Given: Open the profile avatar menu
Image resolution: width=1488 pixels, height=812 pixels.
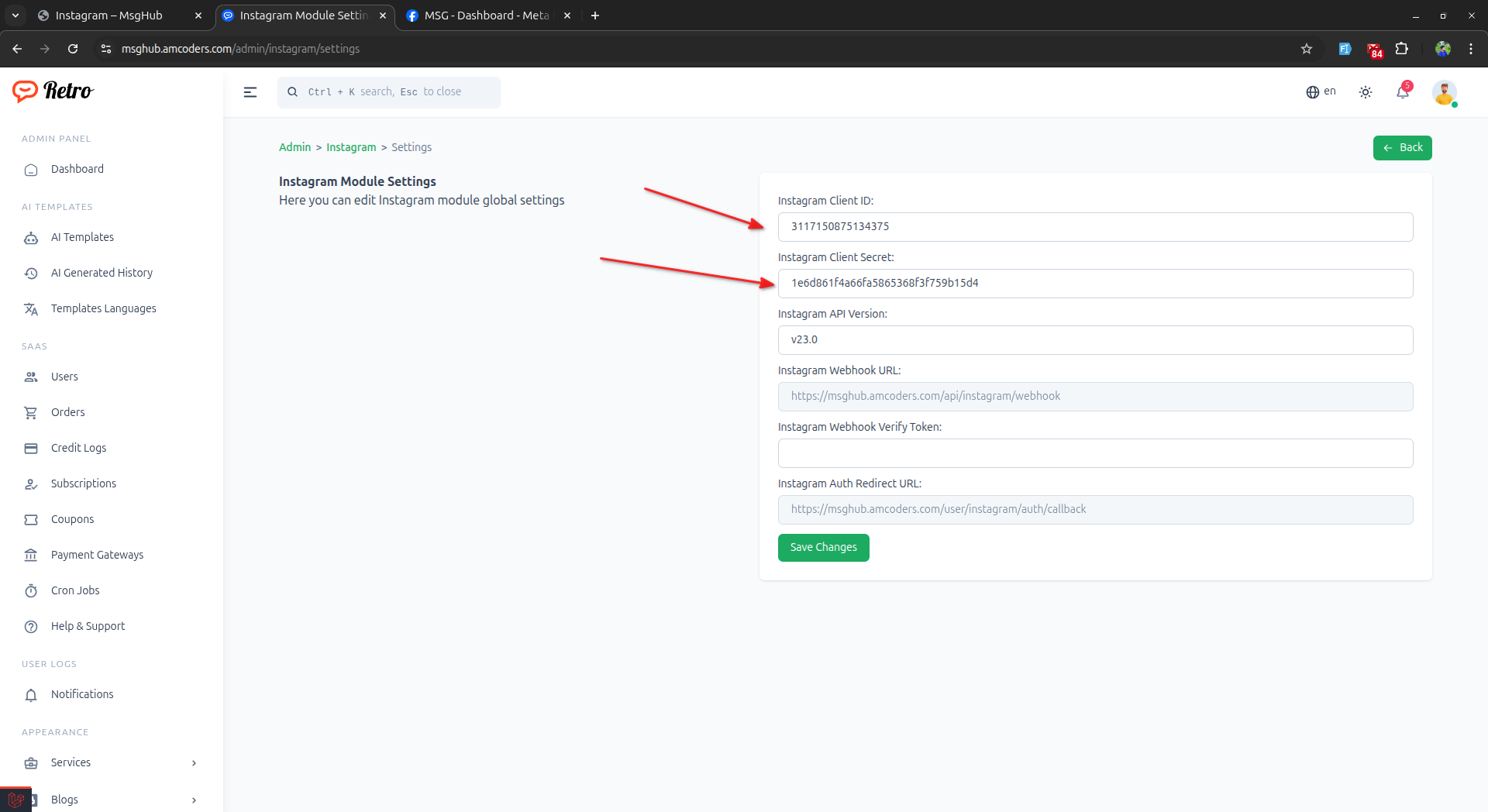Looking at the screenshot, I should coord(1445,93).
